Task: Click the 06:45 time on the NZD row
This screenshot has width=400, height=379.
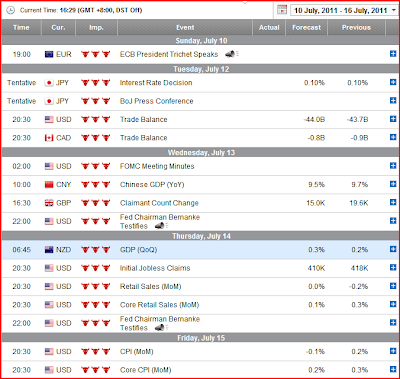Action: 22,250
